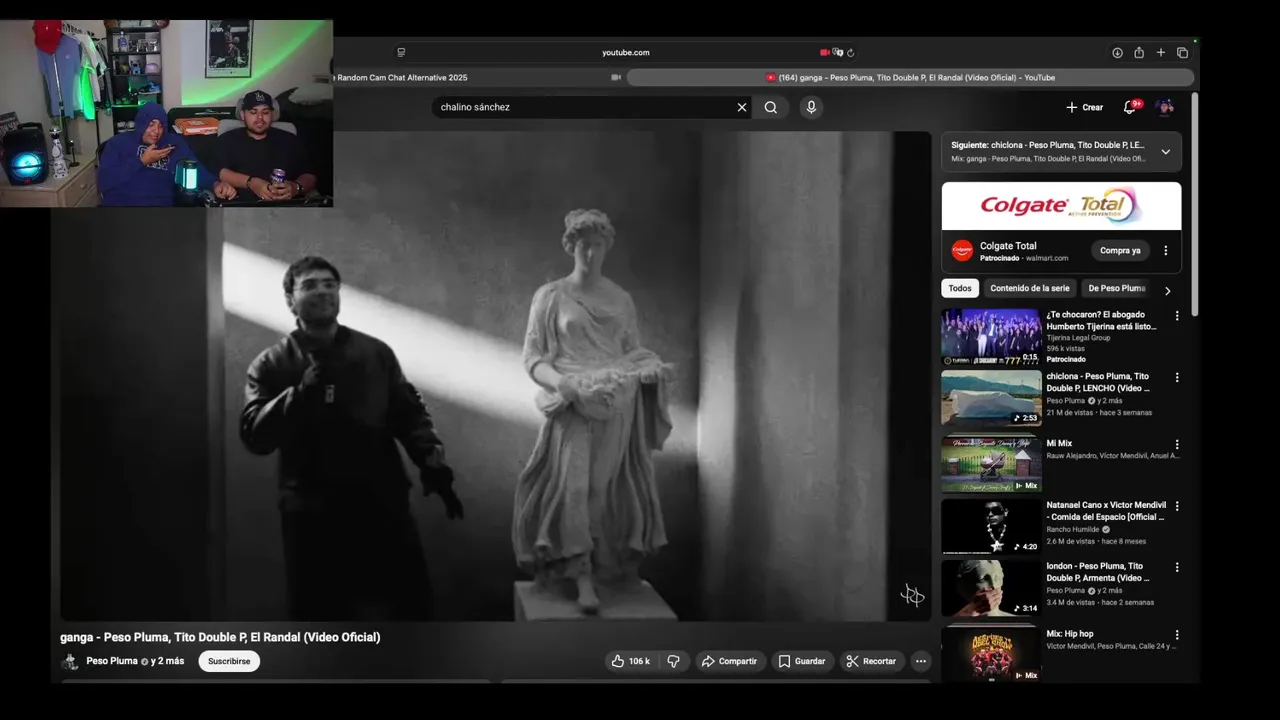This screenshot has height=720, width=1280.
Task: Reload the page in Safari
Action: [851, 53]
